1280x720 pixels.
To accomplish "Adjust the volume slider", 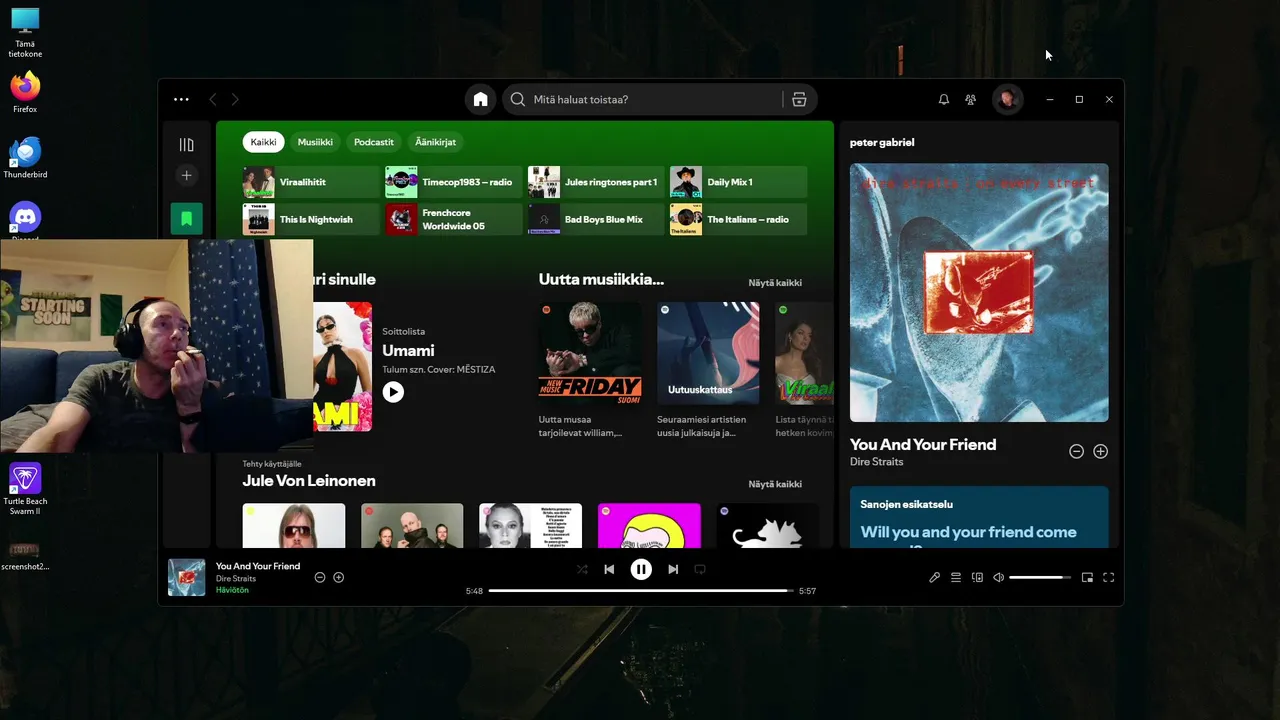I will click(1040, 577).
